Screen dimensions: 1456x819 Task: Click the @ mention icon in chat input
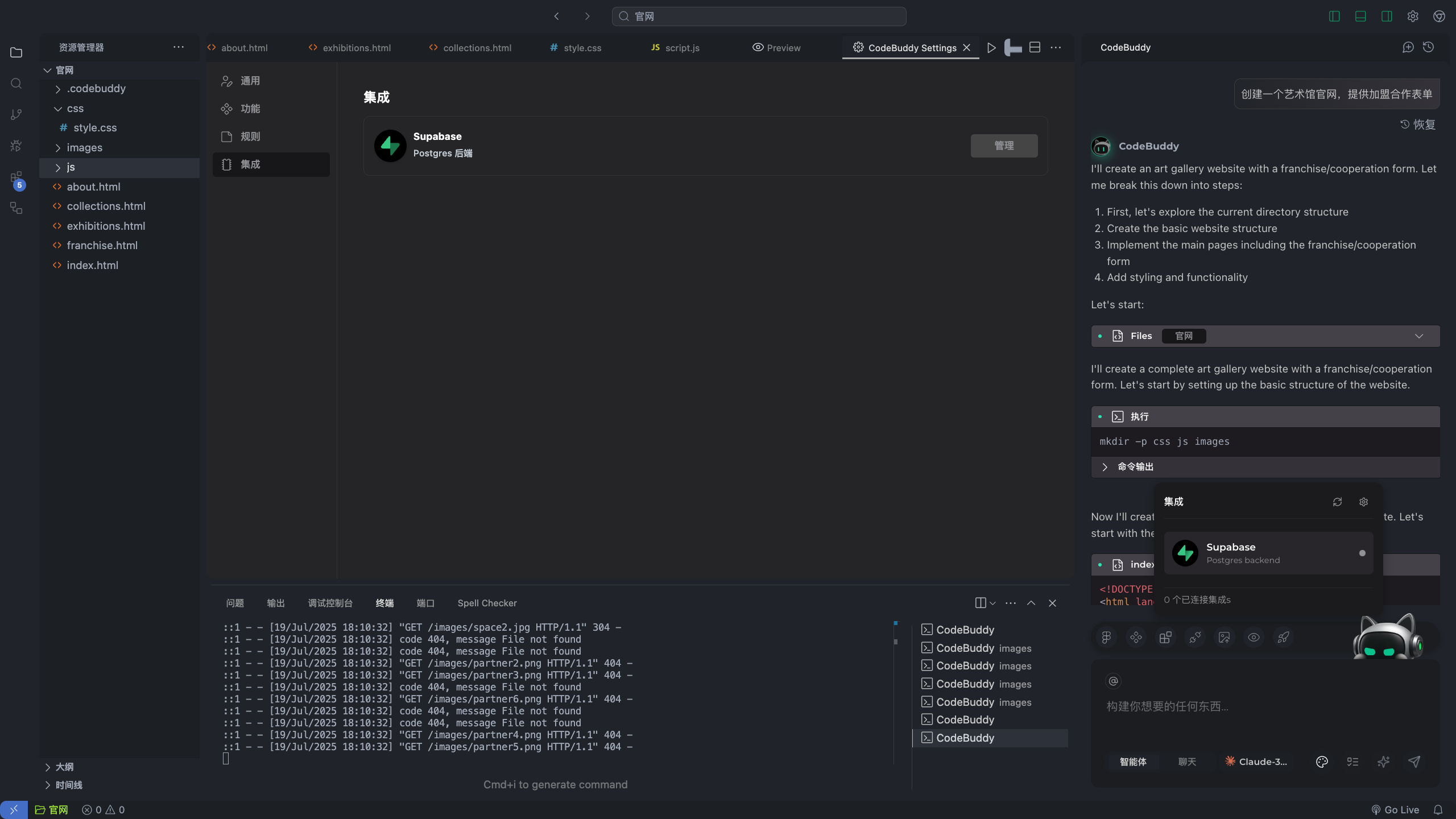pyautogui.click(x=1114, y=681)
